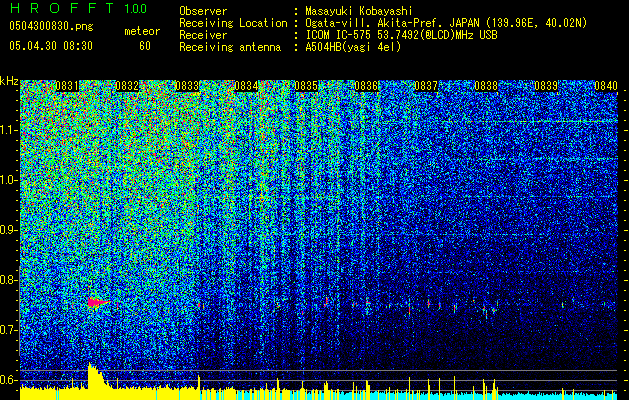Screen dimensions: 629x400
Task: Click the meteor count label
Action: tap(142, 31)
